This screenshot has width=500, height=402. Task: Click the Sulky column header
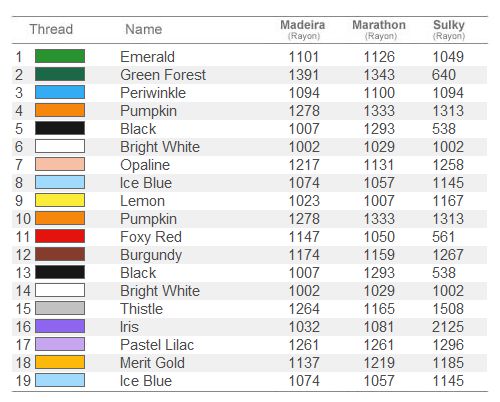(449, 29)
